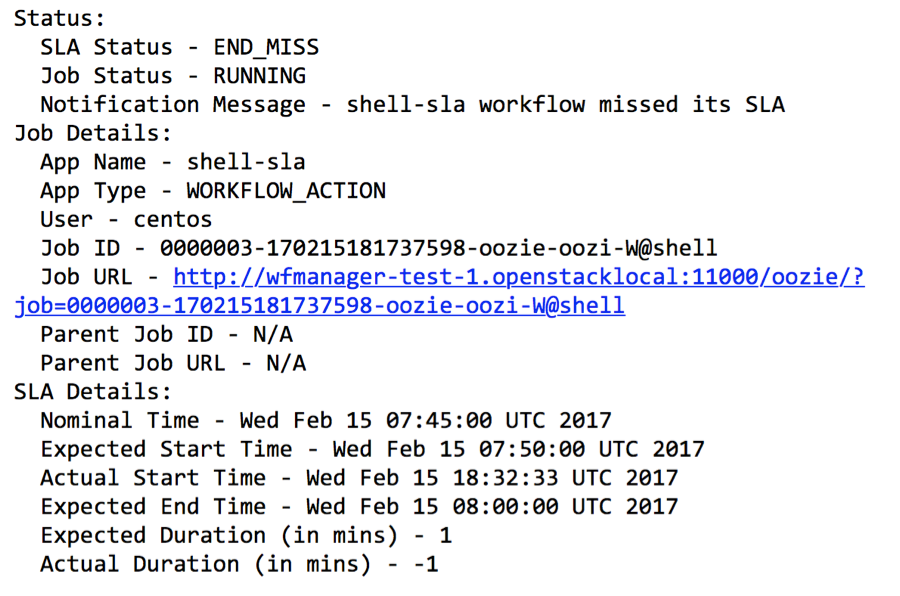
Task: Click the SLA Details heading
Action: 93,392
